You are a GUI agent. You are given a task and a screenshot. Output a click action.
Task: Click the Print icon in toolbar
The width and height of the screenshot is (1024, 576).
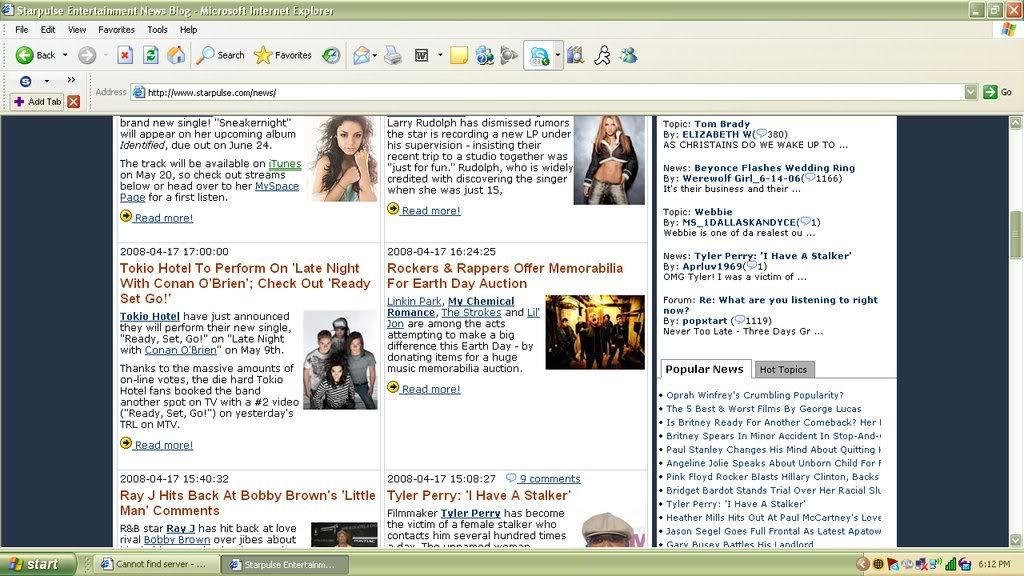[x=393, y=55]
